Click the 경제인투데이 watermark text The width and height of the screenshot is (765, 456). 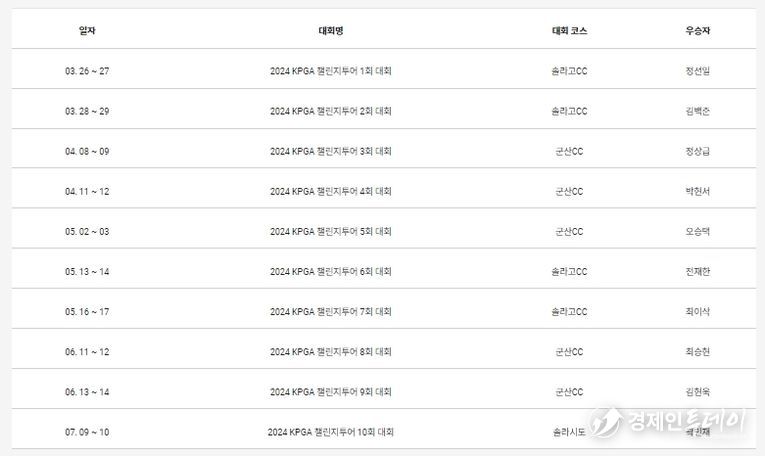pos(687,420)
